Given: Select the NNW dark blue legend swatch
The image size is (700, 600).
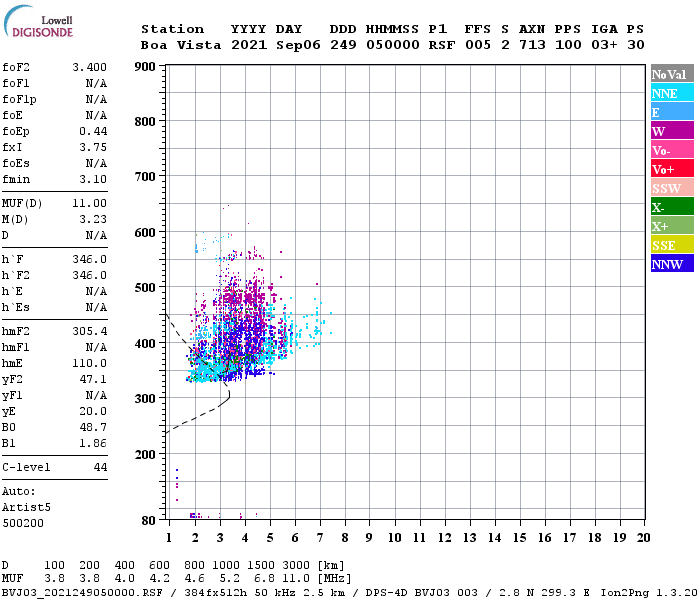Looking at the screenshot, I should coord(672,264).
